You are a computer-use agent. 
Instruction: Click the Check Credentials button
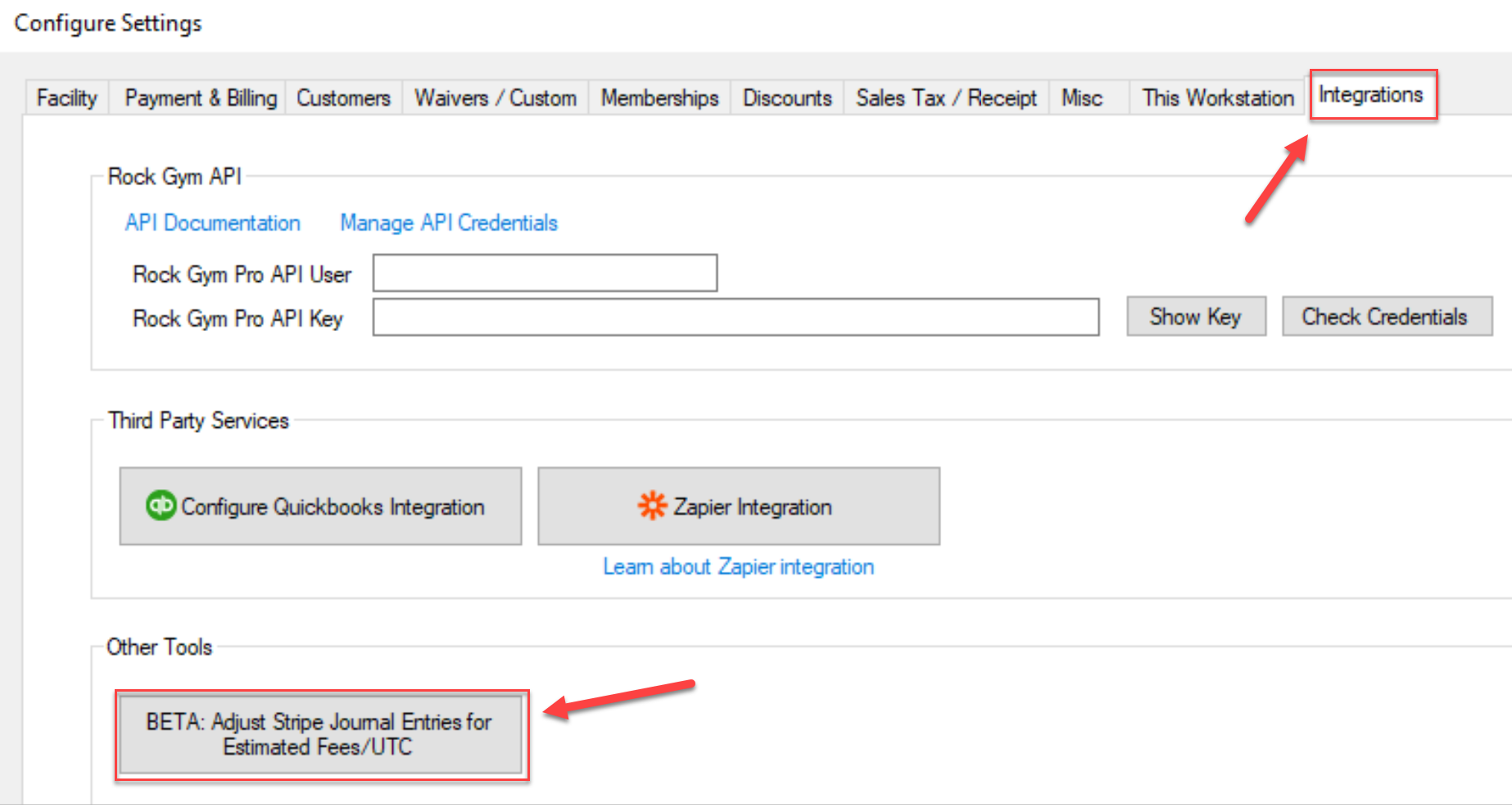pos(1387,316)
